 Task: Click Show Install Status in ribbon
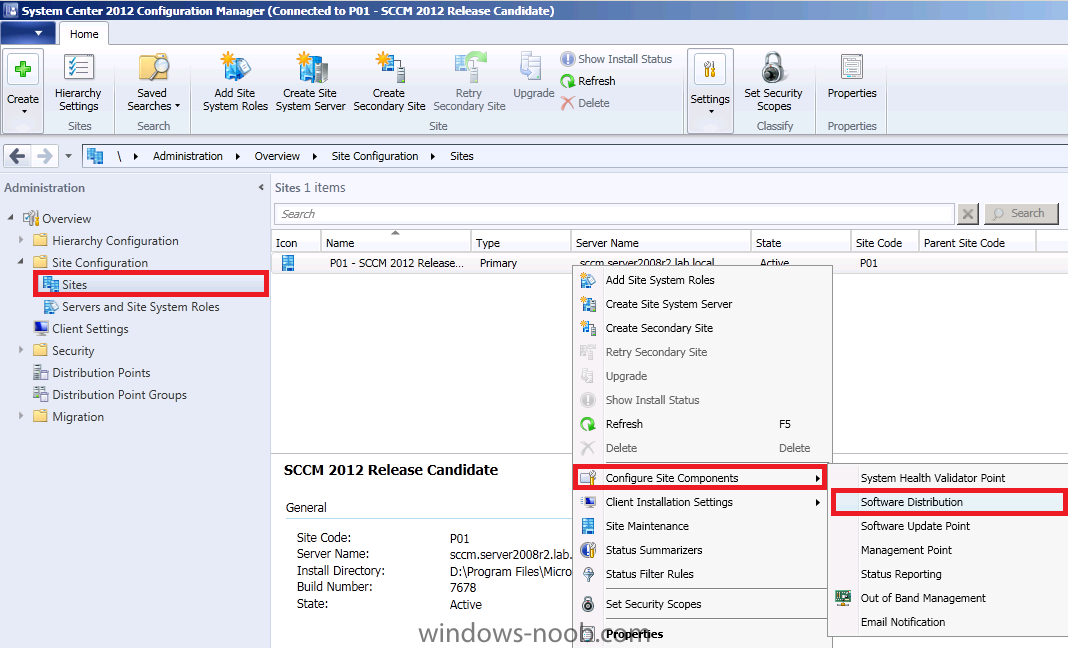coord(616,59)
